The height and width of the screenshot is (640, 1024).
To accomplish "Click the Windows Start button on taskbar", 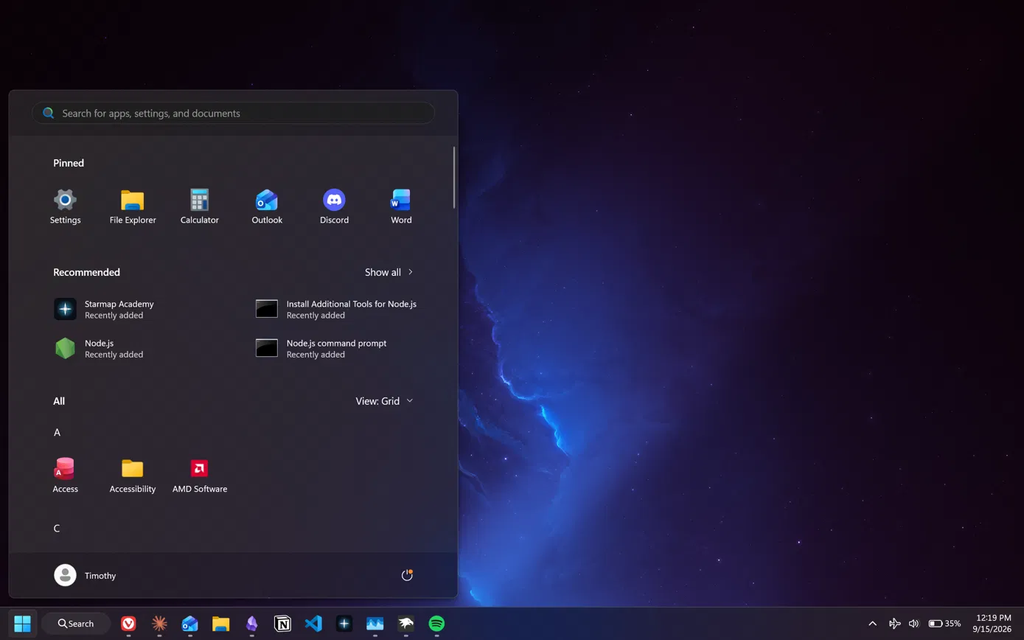I will [23, 624].
